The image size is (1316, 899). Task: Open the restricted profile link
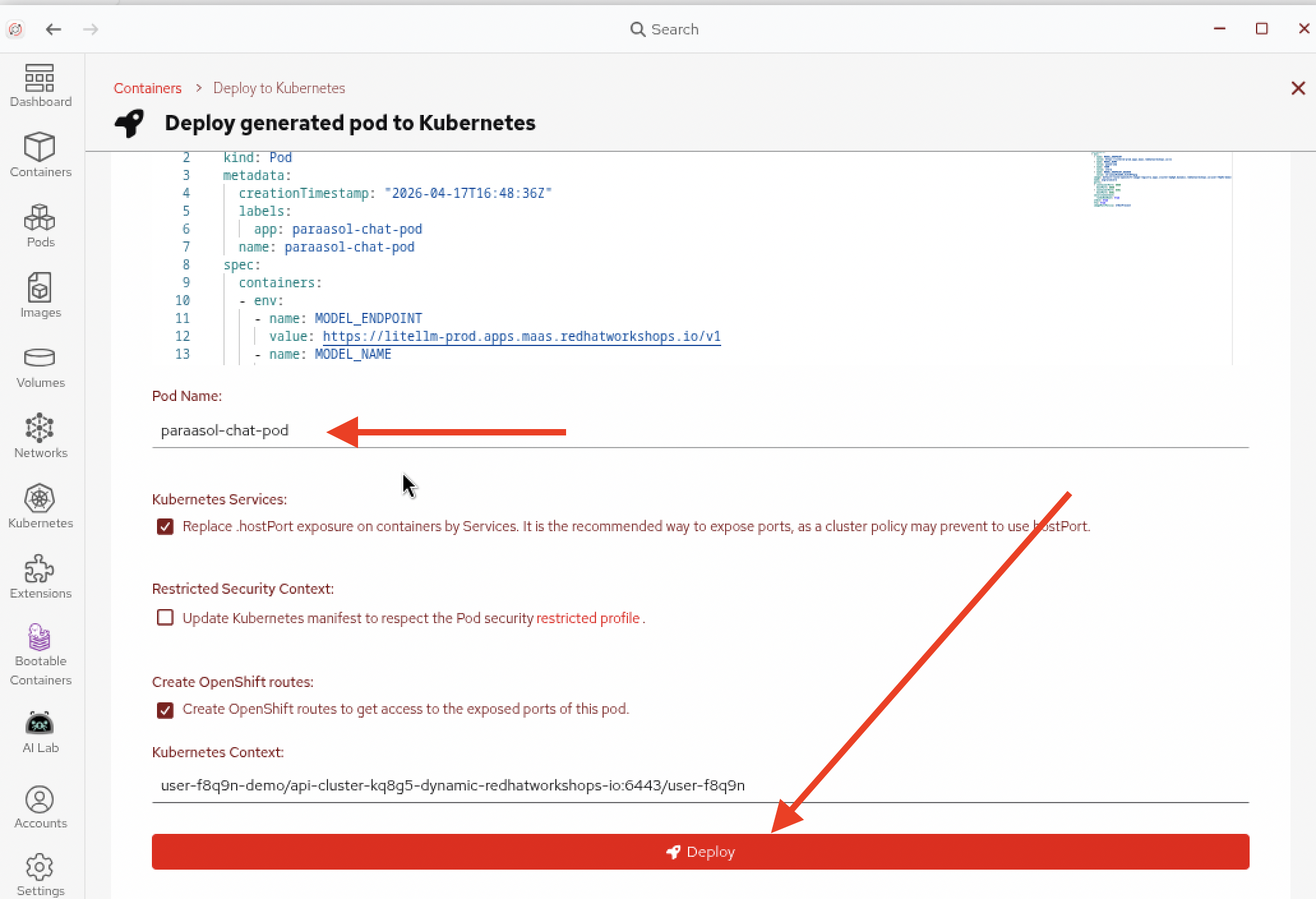(588, 618)
